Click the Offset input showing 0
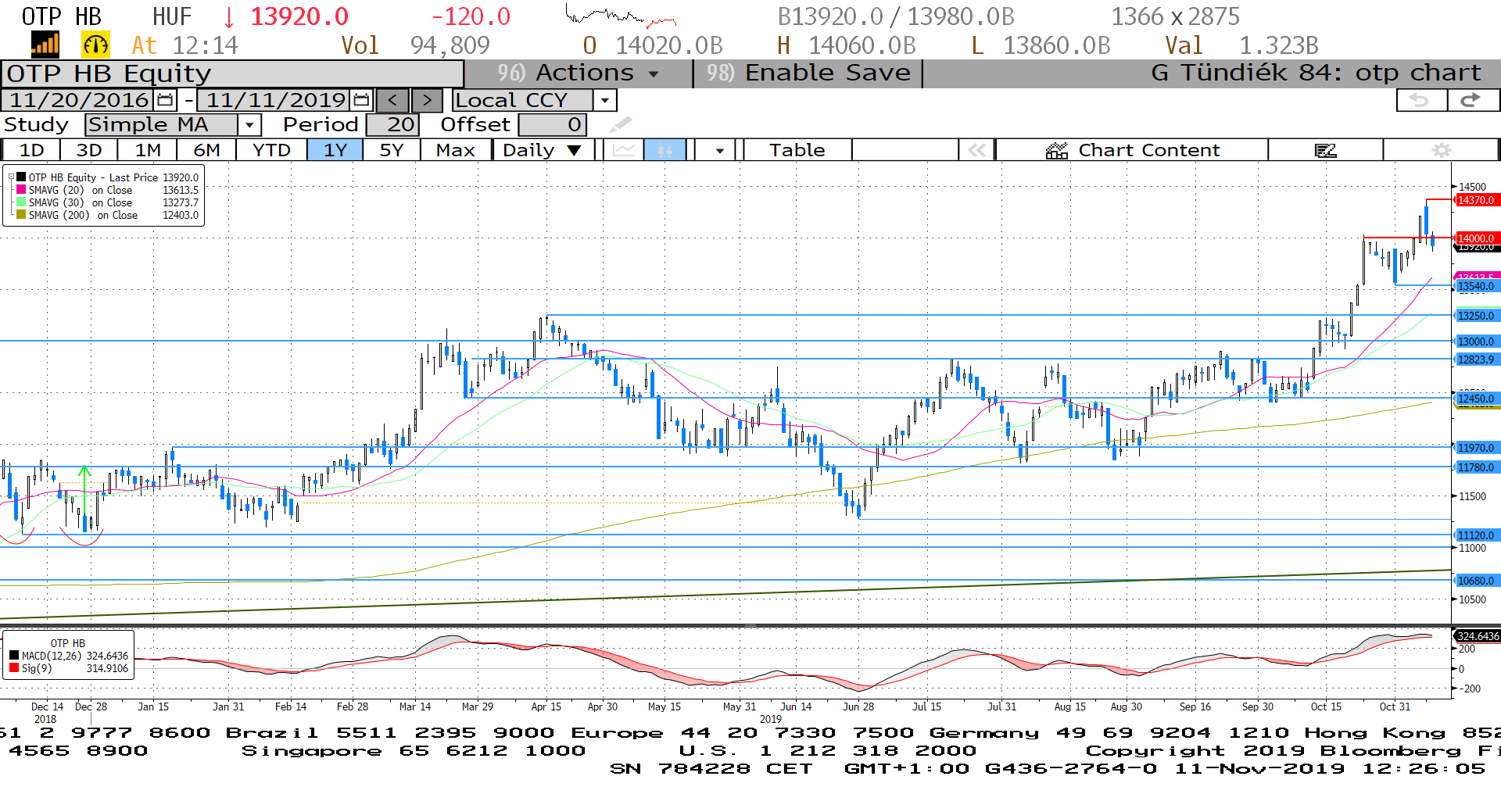 click(552, 124)
